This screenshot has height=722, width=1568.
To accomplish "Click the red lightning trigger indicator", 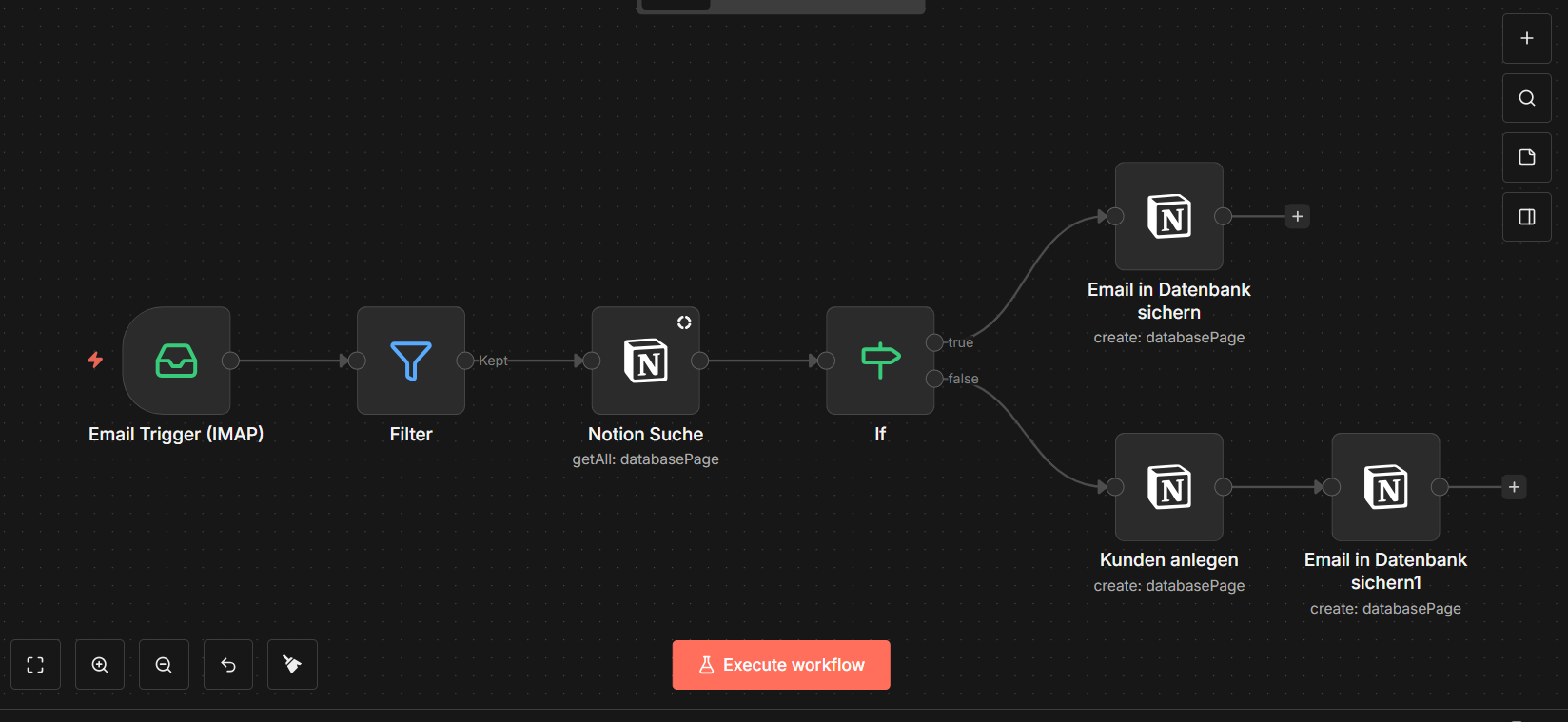I will [95, 360].
